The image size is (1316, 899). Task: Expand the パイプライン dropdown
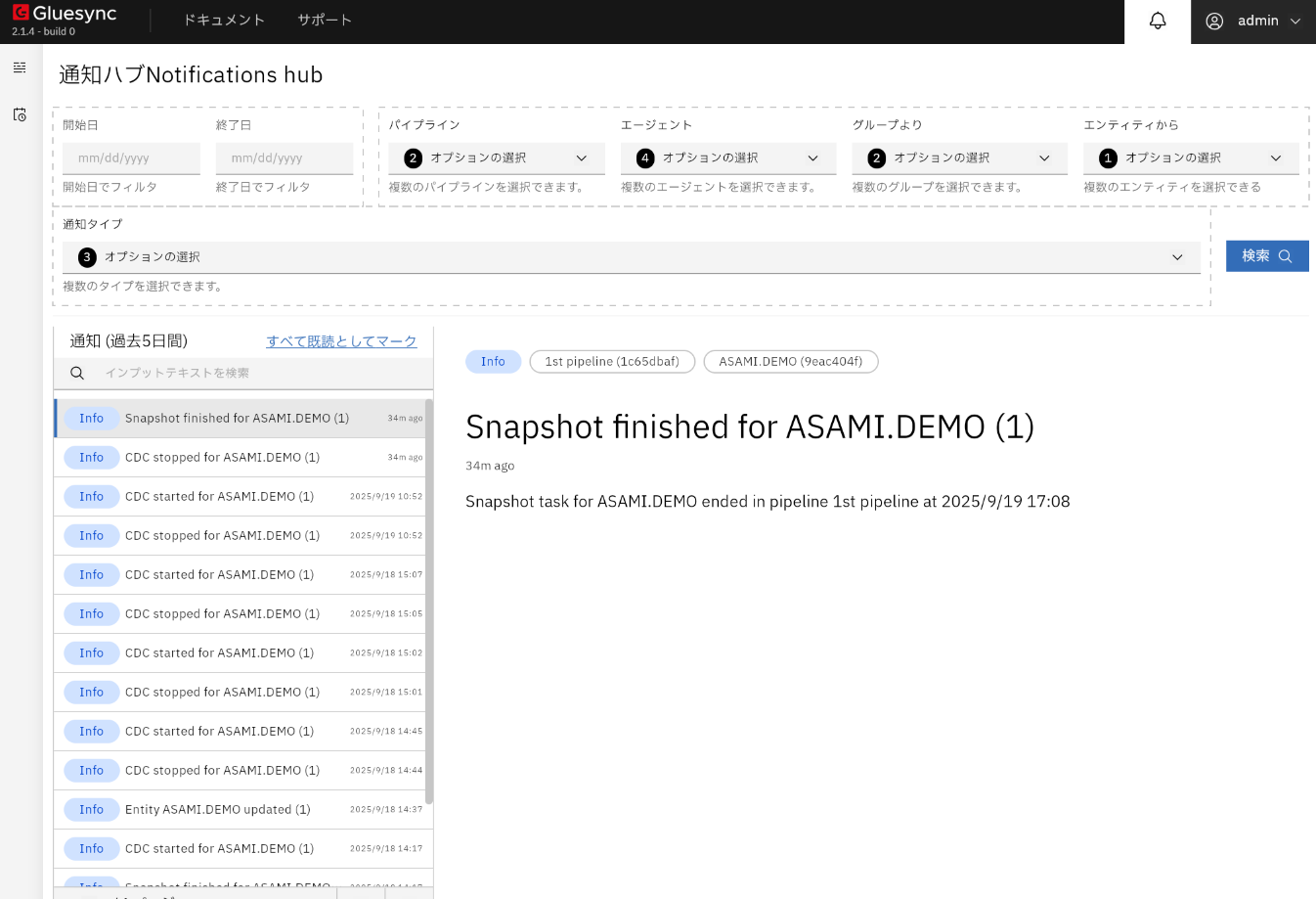click(x=582, y=158)
